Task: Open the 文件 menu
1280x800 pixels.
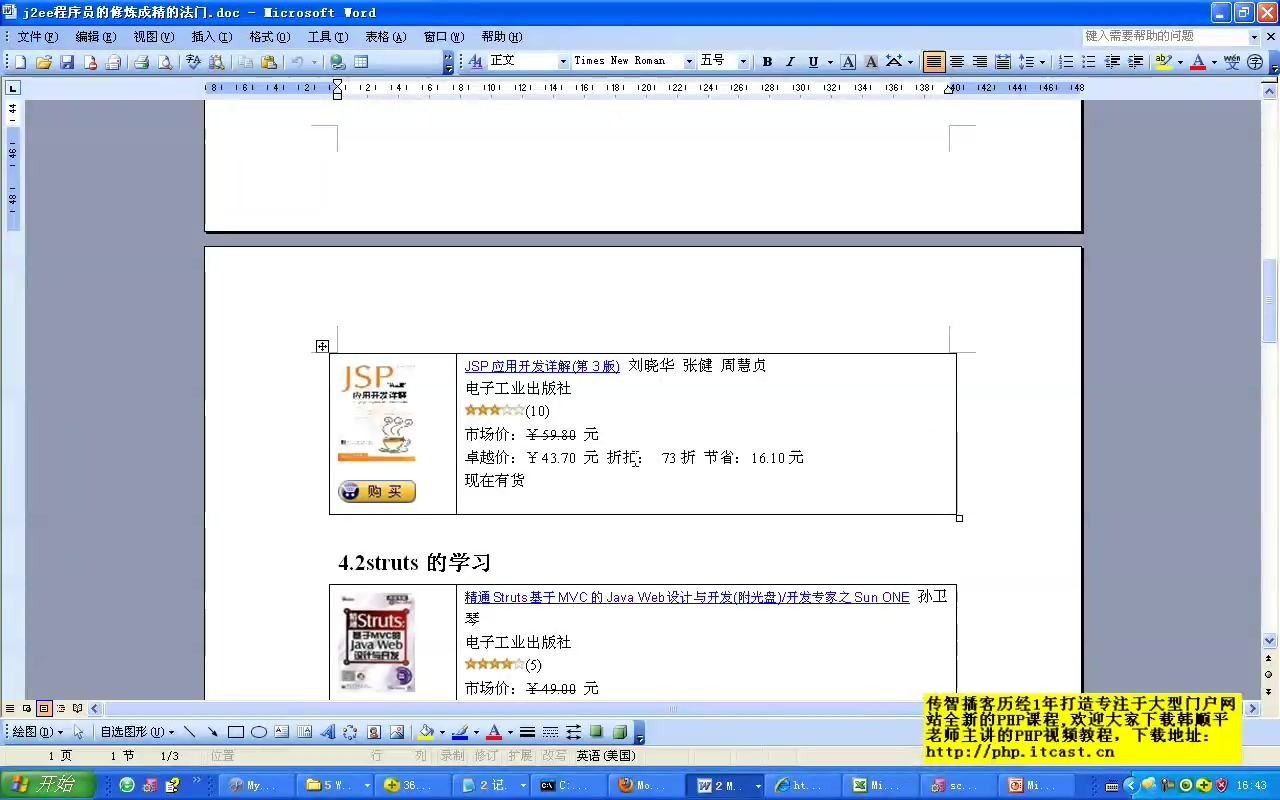Action: 38,37
